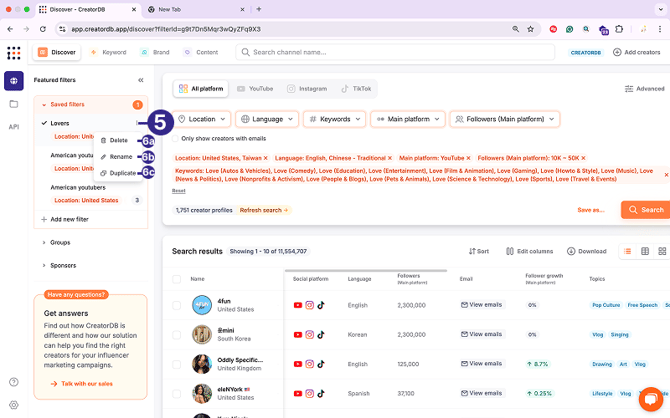Click the browser reload icon
Viewport: 670px width, 418px height.
pyautogui.click(x=43, y=29)
